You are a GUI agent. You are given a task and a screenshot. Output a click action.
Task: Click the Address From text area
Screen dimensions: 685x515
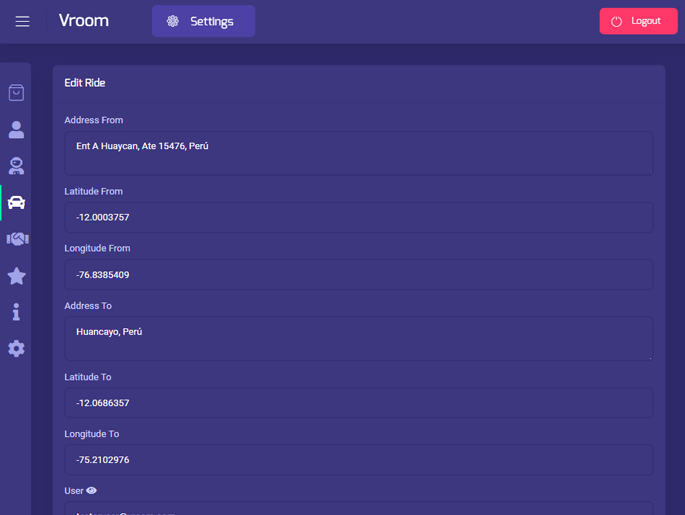(358, 154)
